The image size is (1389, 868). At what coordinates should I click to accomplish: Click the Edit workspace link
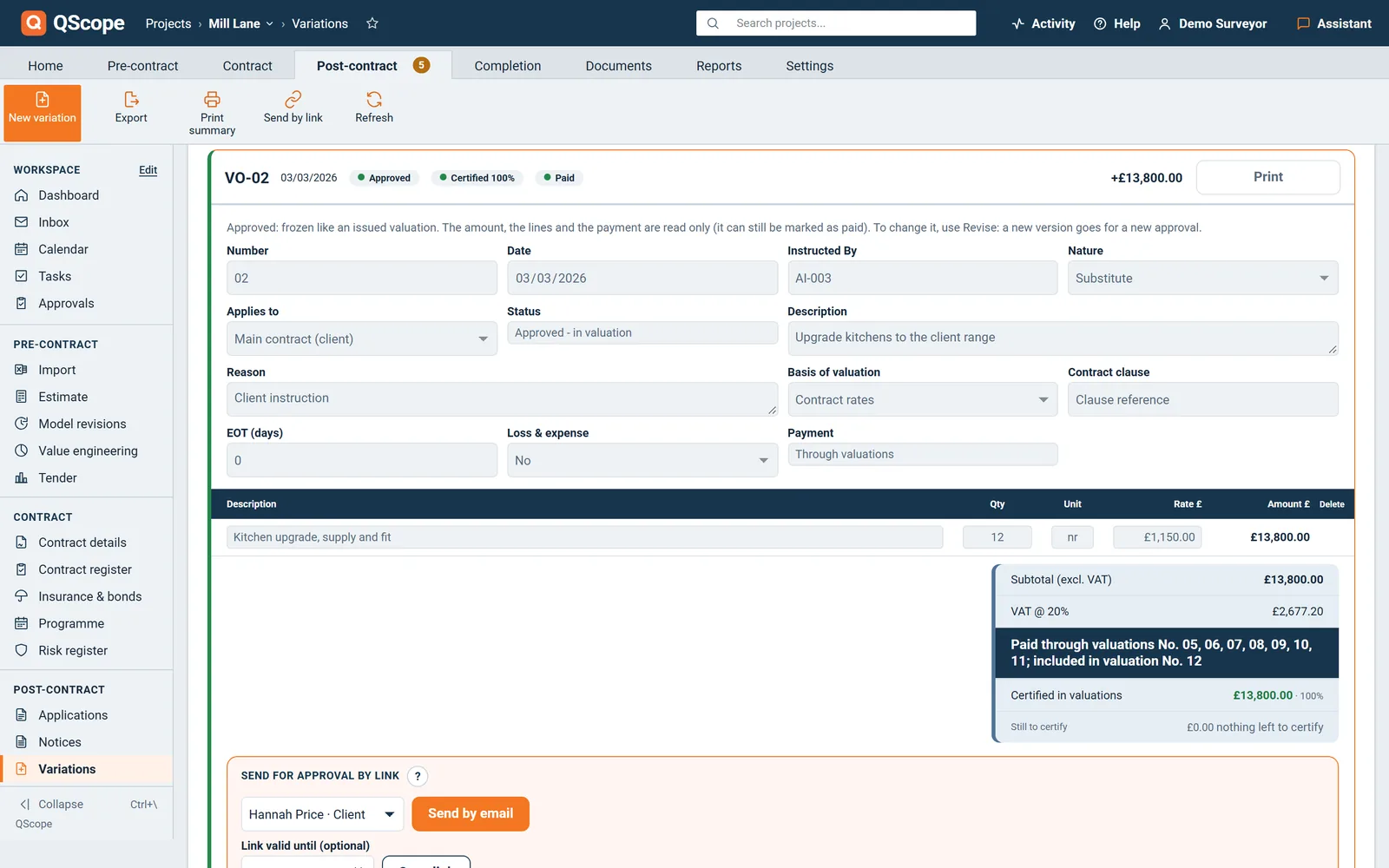148,170
